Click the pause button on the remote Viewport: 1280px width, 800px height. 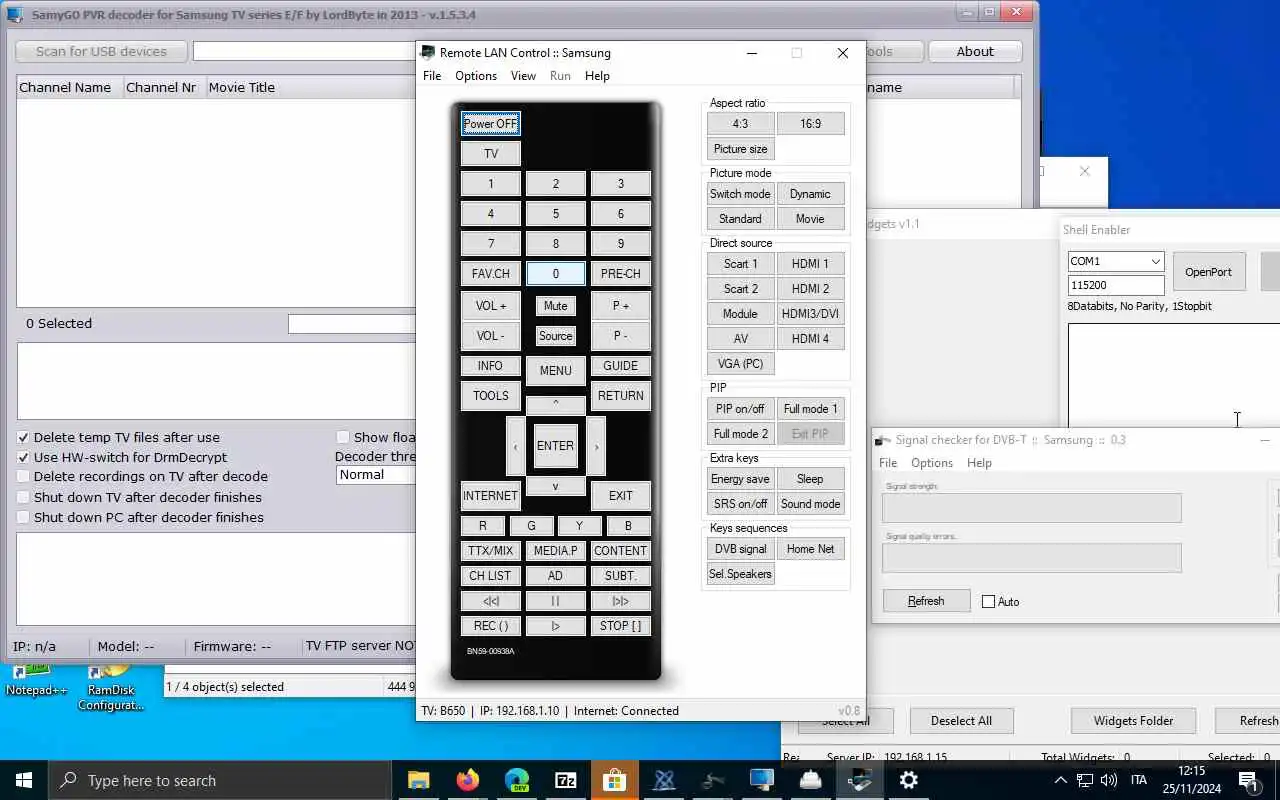[x=556, y=601]
